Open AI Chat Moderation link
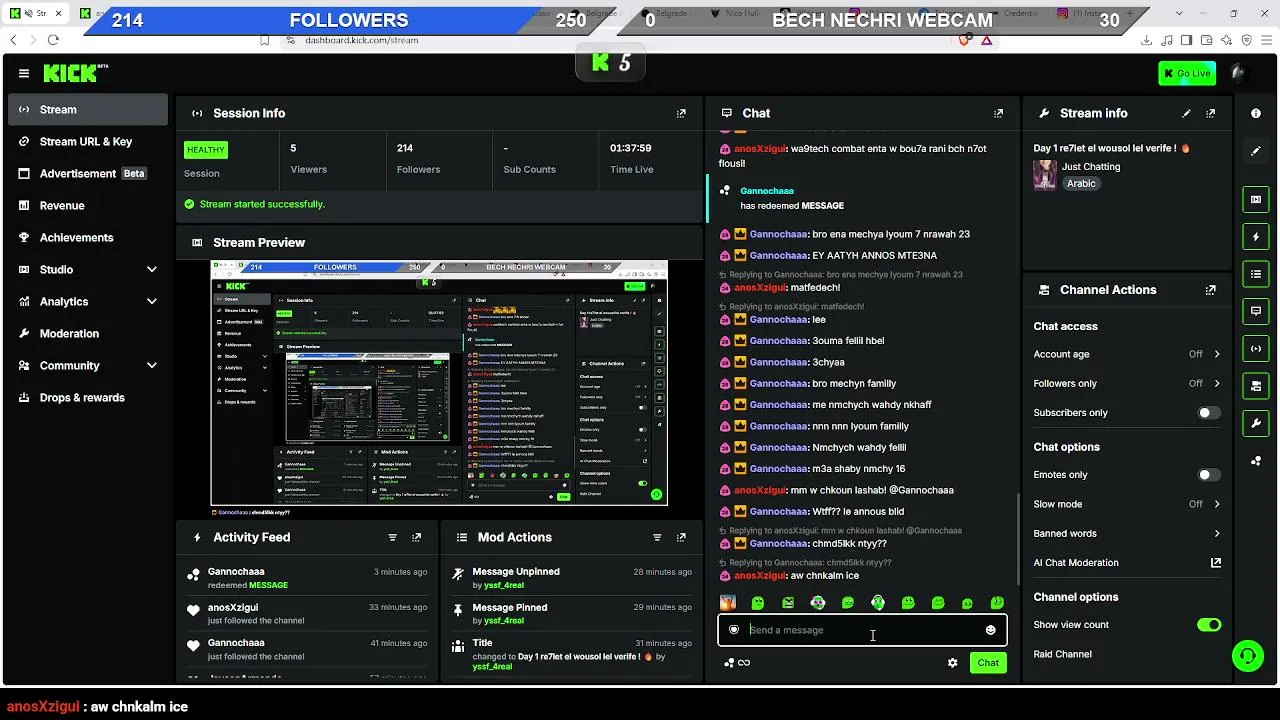The image size is (1280, 720). pos(1127,563)
